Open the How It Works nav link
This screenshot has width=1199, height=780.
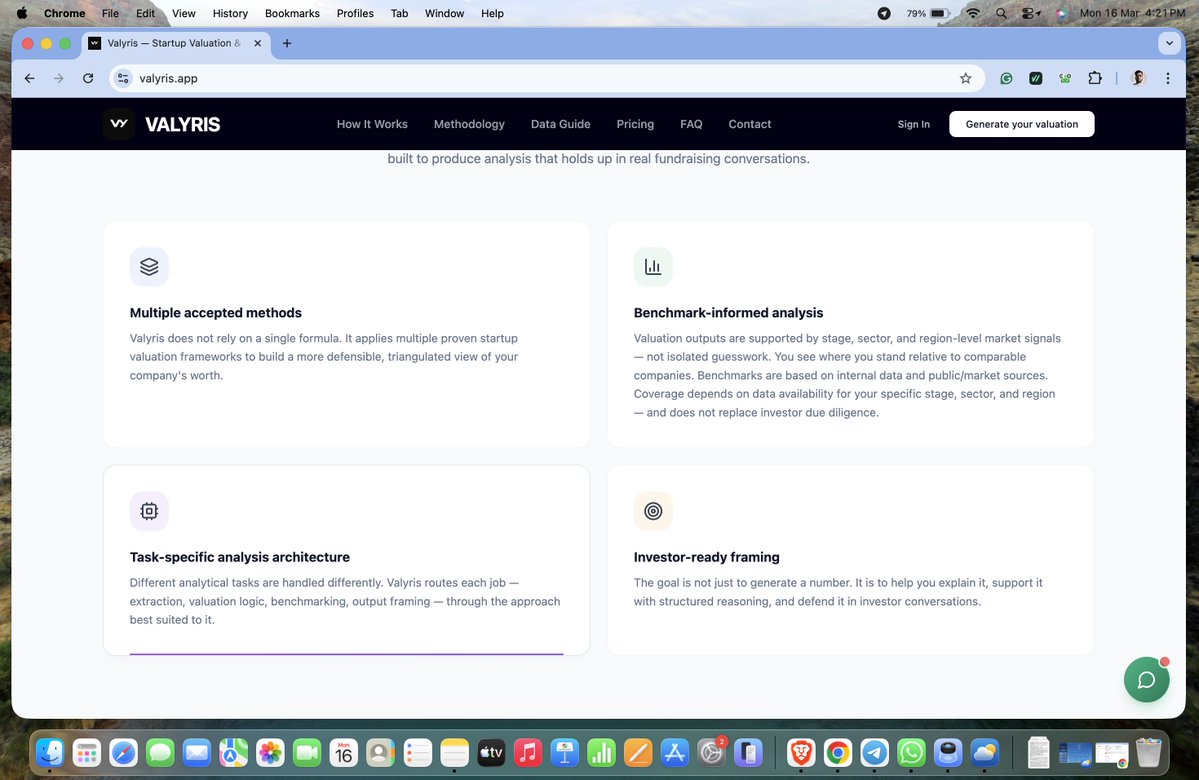tap(372, 124)
